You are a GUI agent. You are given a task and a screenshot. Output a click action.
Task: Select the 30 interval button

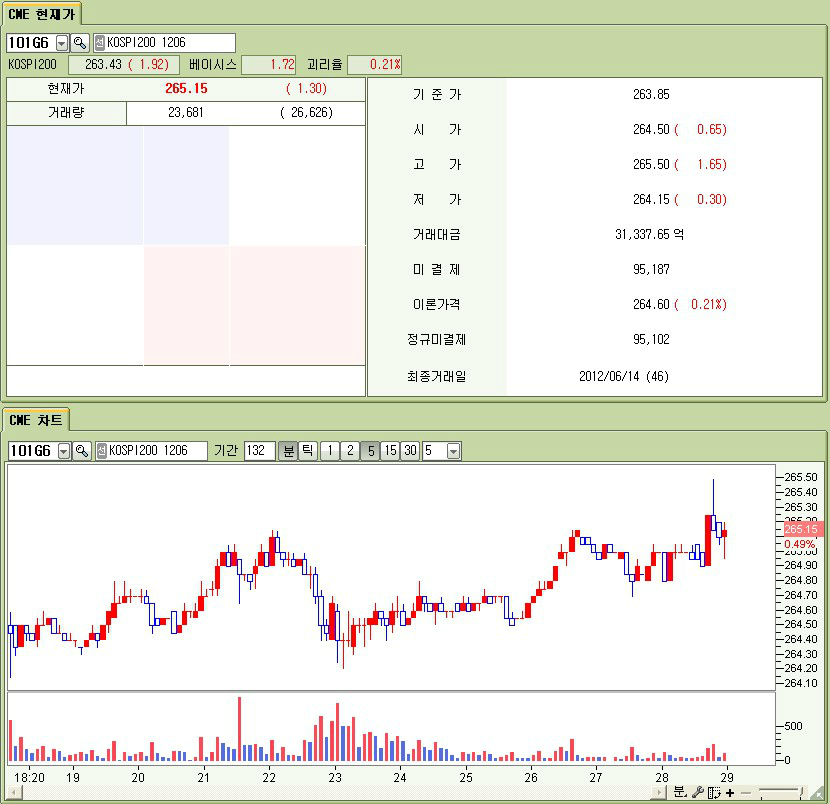(410, 451)
